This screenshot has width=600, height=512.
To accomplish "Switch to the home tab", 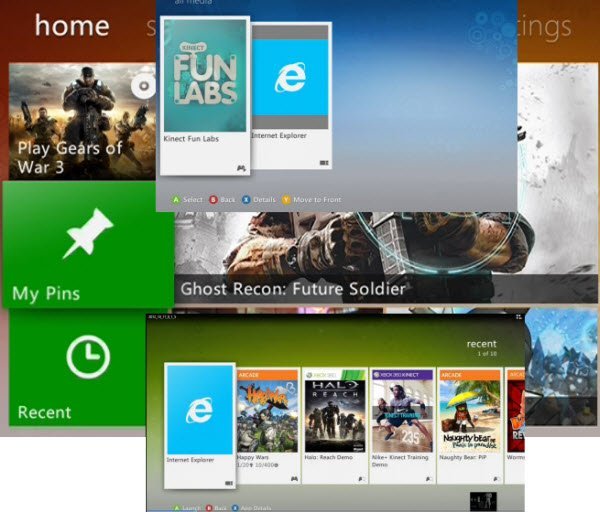I will click(x=72, y=25).
